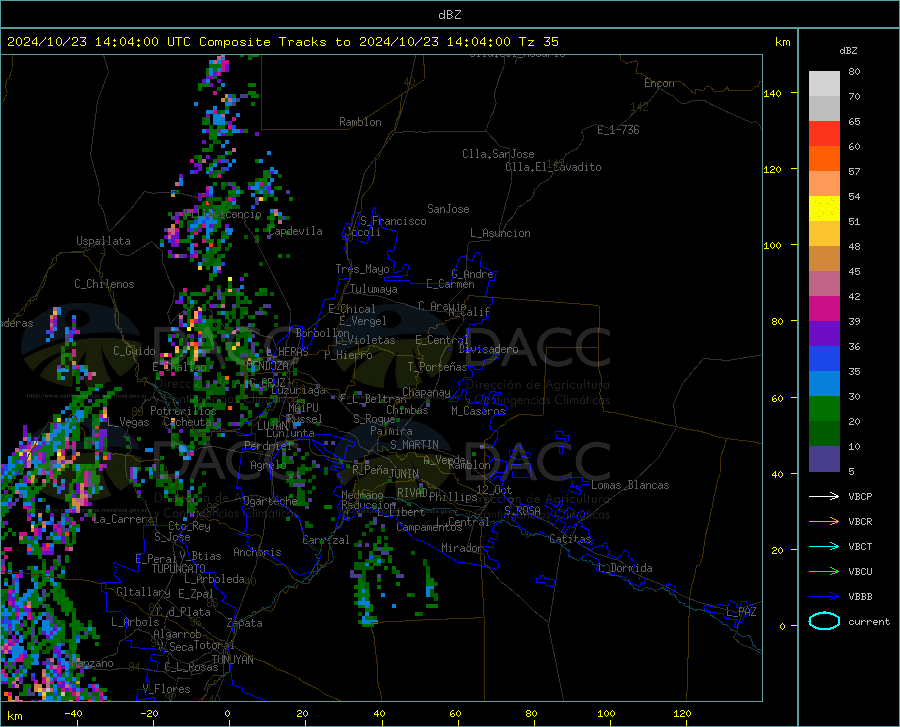The height and width of the screenshot is (727, 900).
Task: Click the TUNUYAN map label
Action: tap(232, 660)
